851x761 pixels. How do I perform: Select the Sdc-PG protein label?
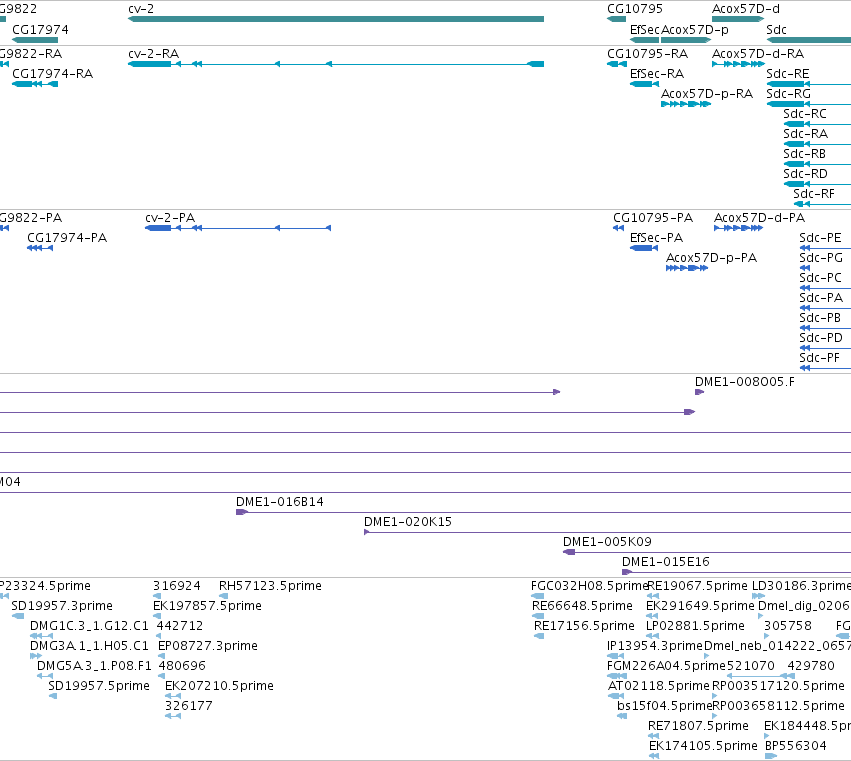821,258
